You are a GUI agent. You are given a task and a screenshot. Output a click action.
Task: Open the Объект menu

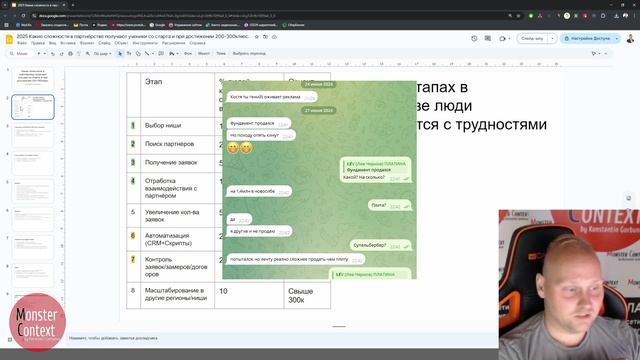click(121, 43)
